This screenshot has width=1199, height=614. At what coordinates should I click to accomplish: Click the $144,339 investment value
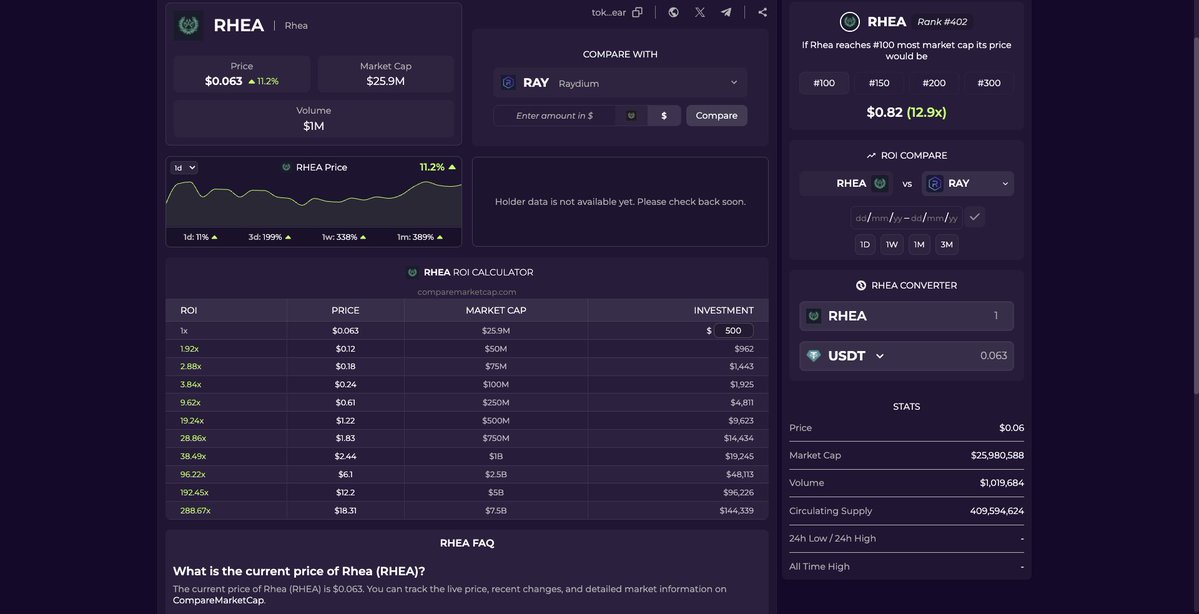(x=736, y=510)
